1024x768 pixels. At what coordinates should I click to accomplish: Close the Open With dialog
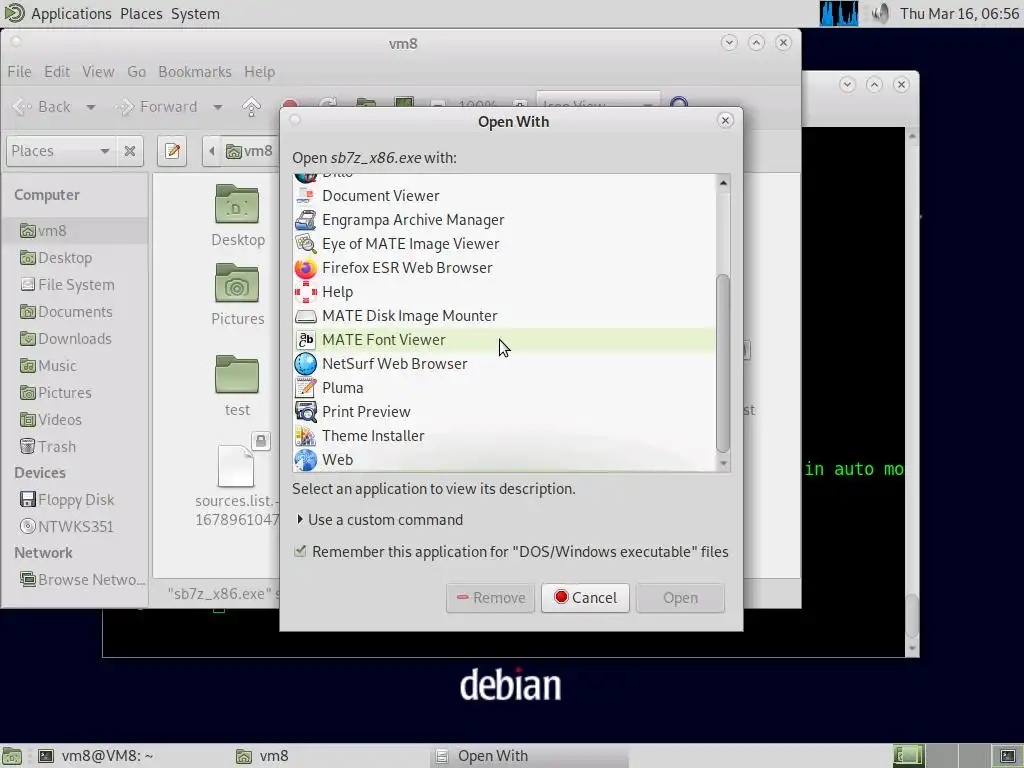[725, 120]
